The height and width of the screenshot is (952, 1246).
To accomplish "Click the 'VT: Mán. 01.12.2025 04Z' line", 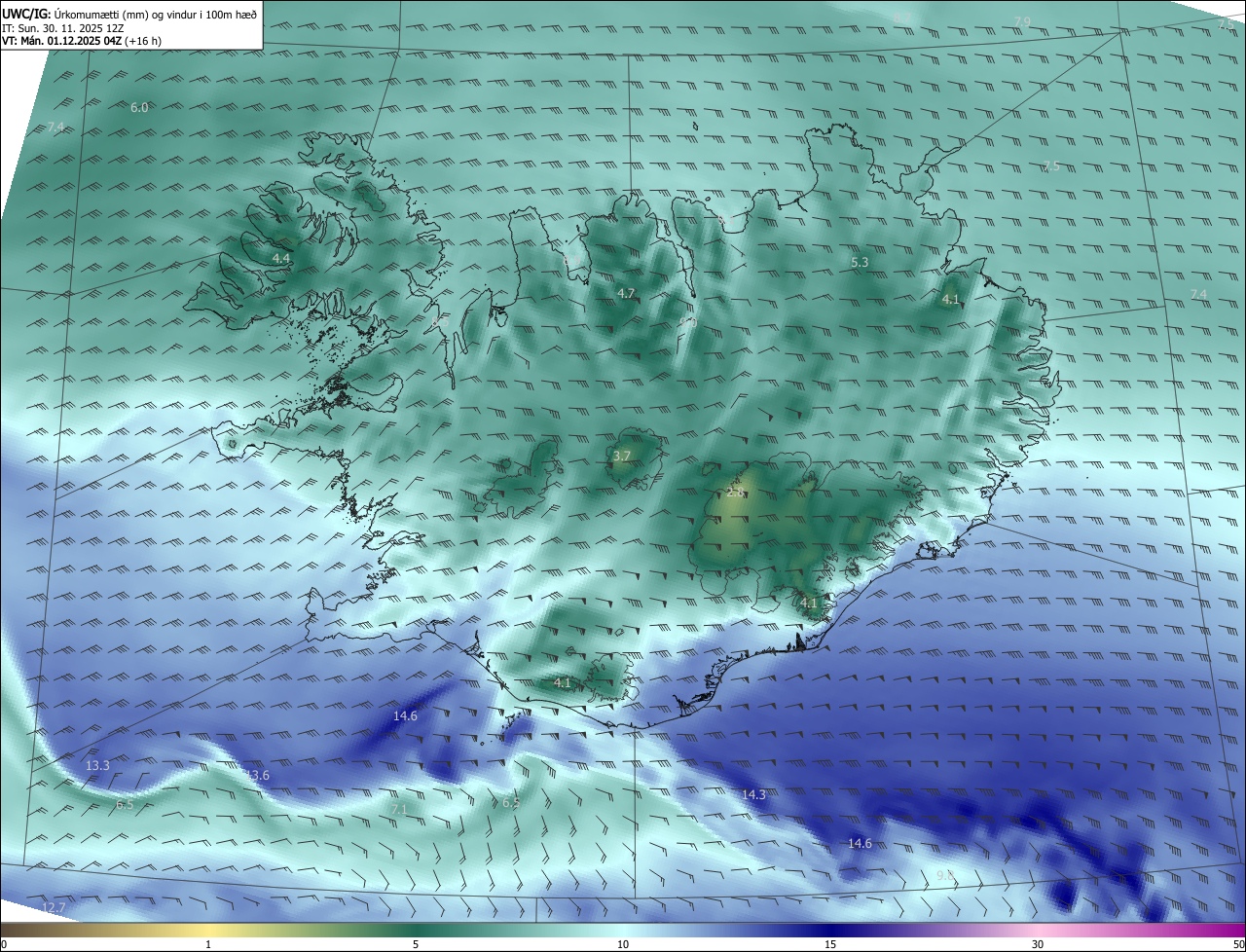I will point(83,42).
